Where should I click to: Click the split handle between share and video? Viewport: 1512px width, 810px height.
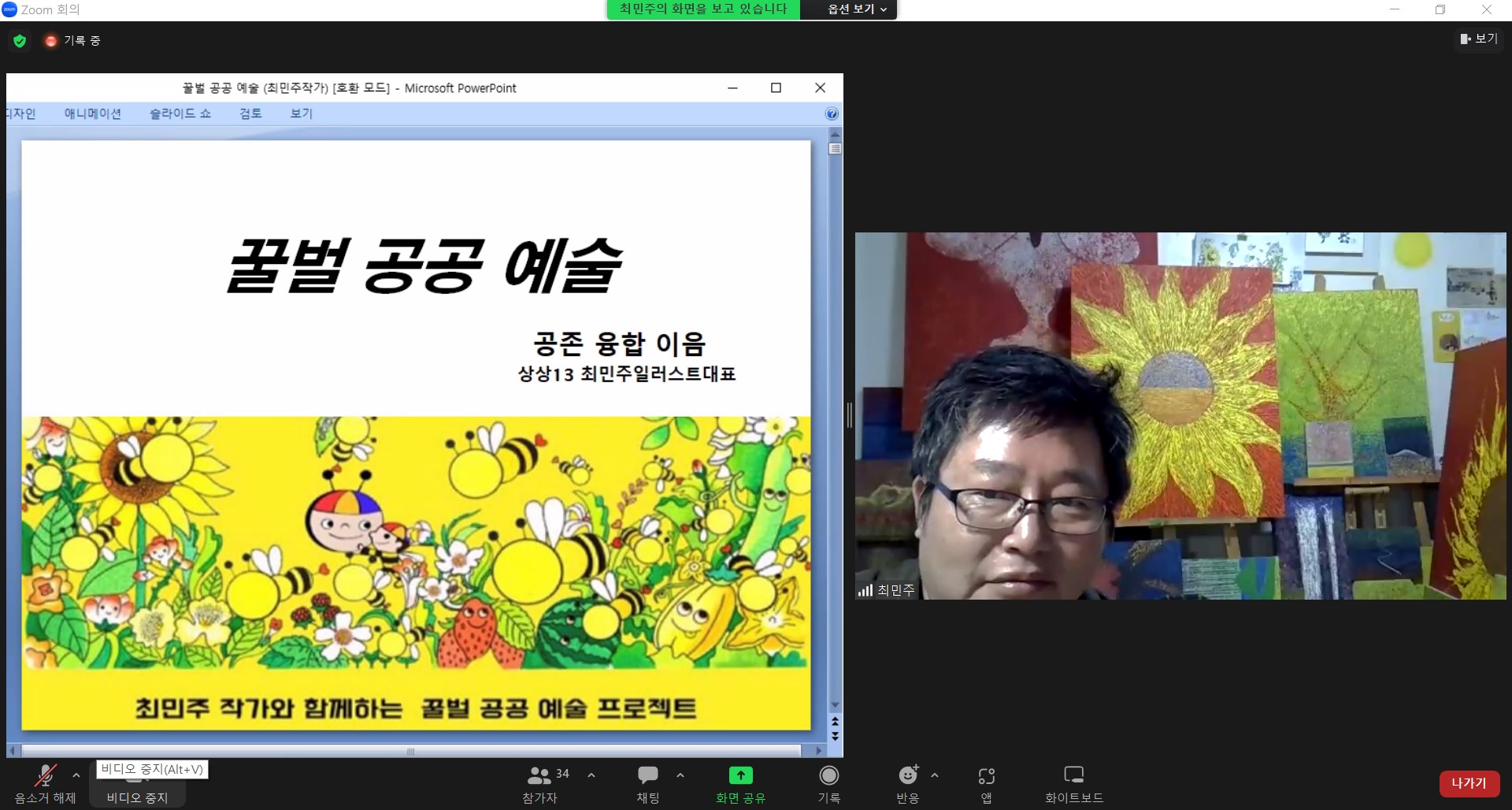coord(849,415)
